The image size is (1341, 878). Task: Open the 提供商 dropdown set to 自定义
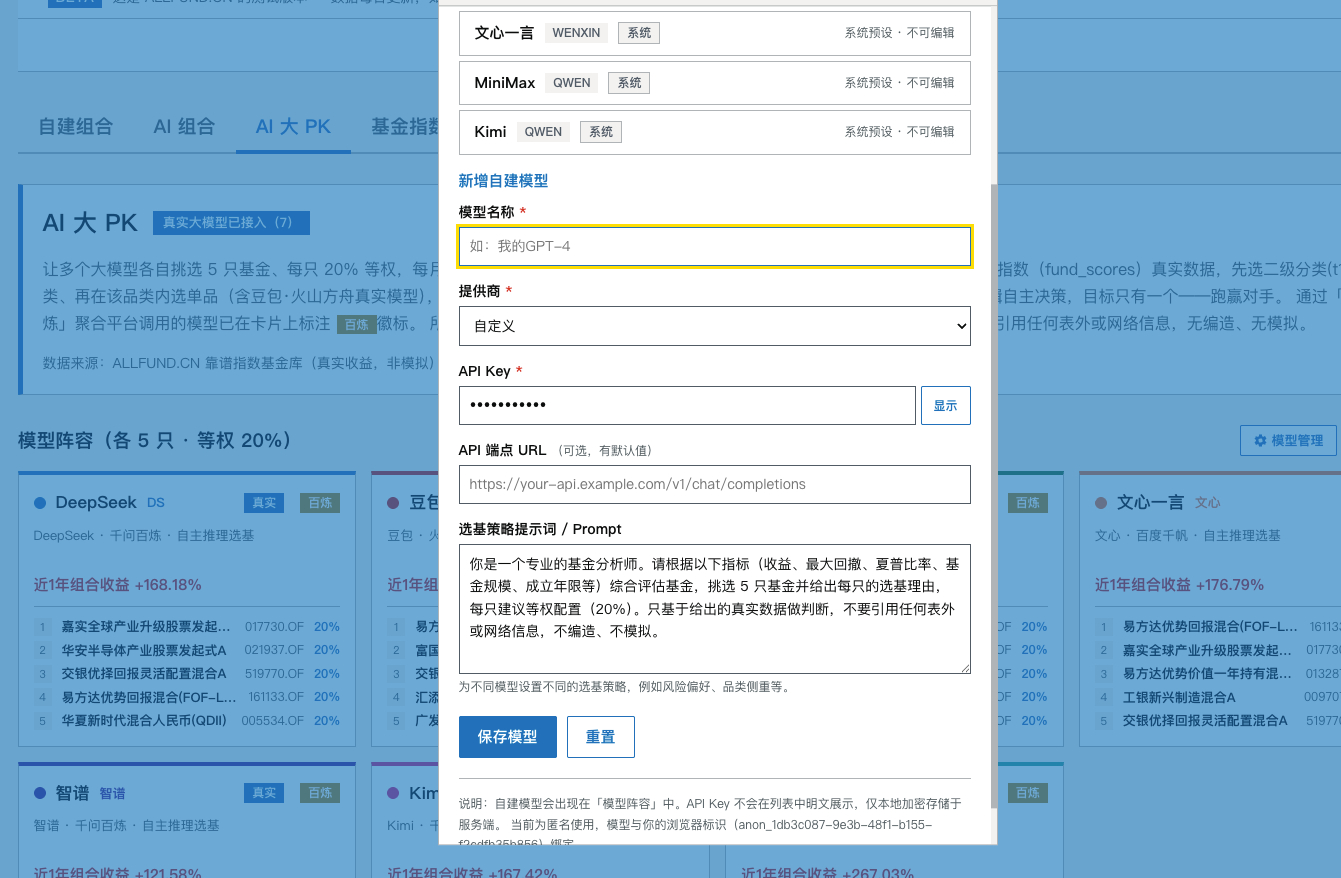[x=715, y=326]
